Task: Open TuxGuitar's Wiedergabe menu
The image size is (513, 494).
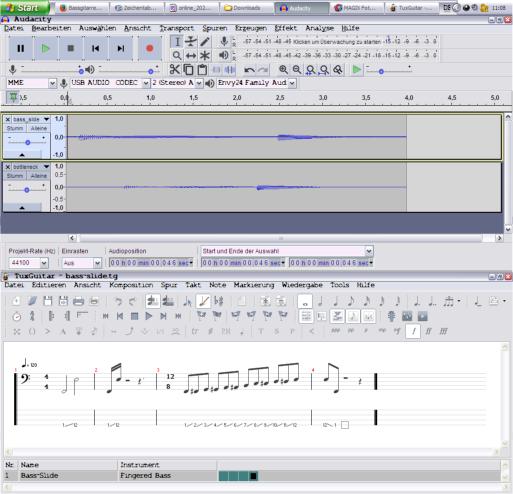Action: (302, 285)
